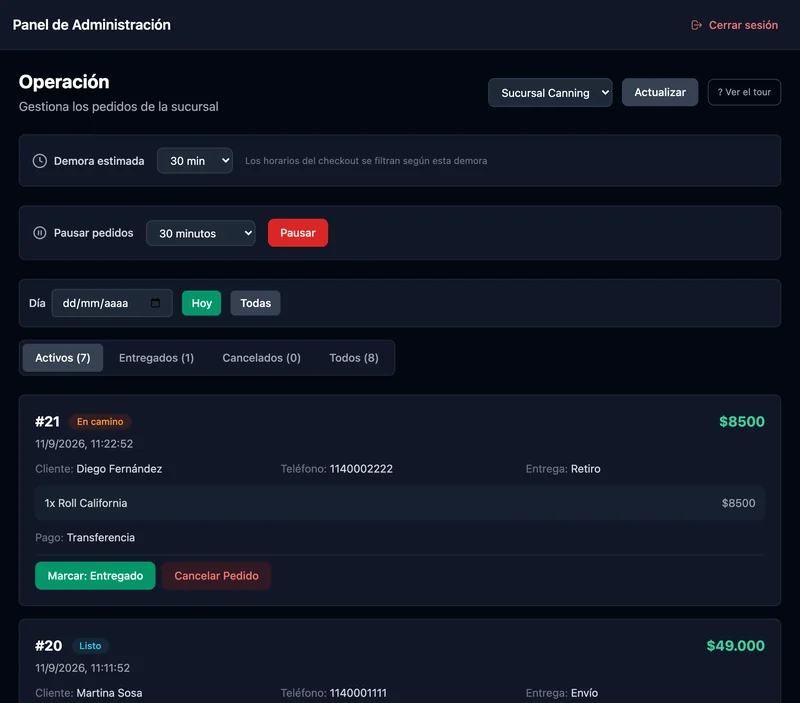Click the Cerrar sesión link

734,25
